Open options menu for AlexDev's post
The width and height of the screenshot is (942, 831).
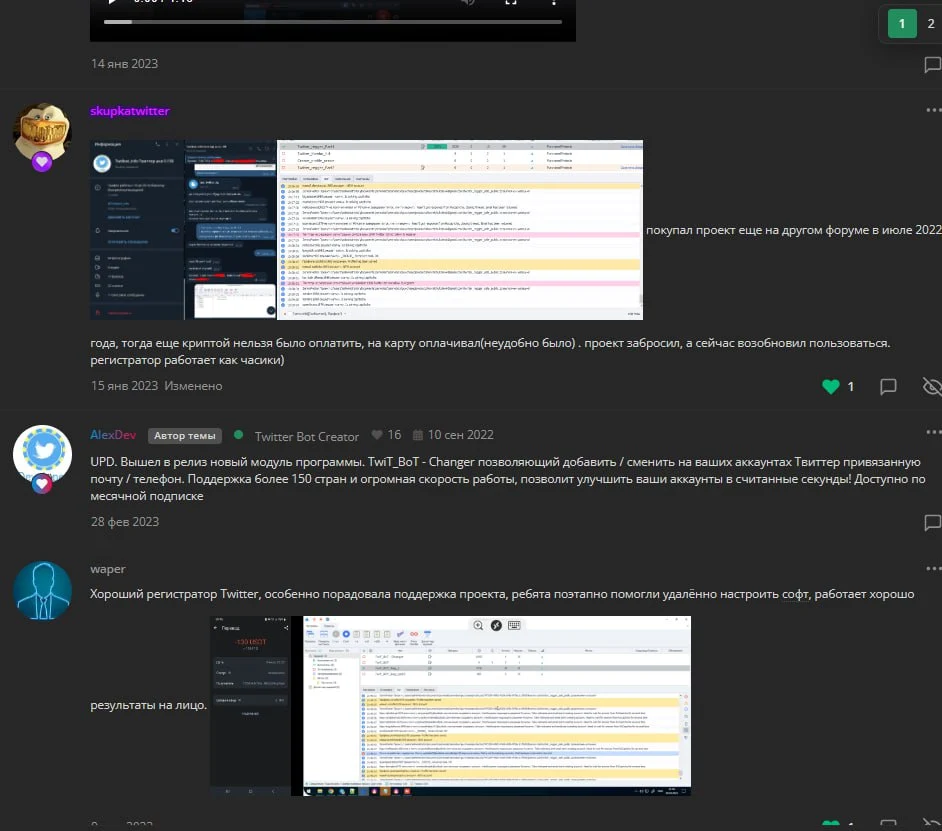tap(933, 432)
